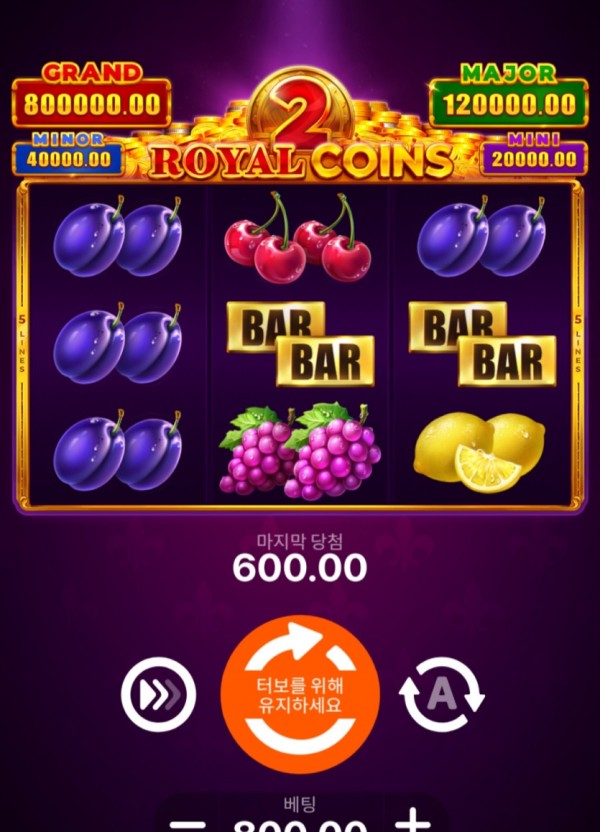Decrease the bet with minus button

(x=187, y=825)
